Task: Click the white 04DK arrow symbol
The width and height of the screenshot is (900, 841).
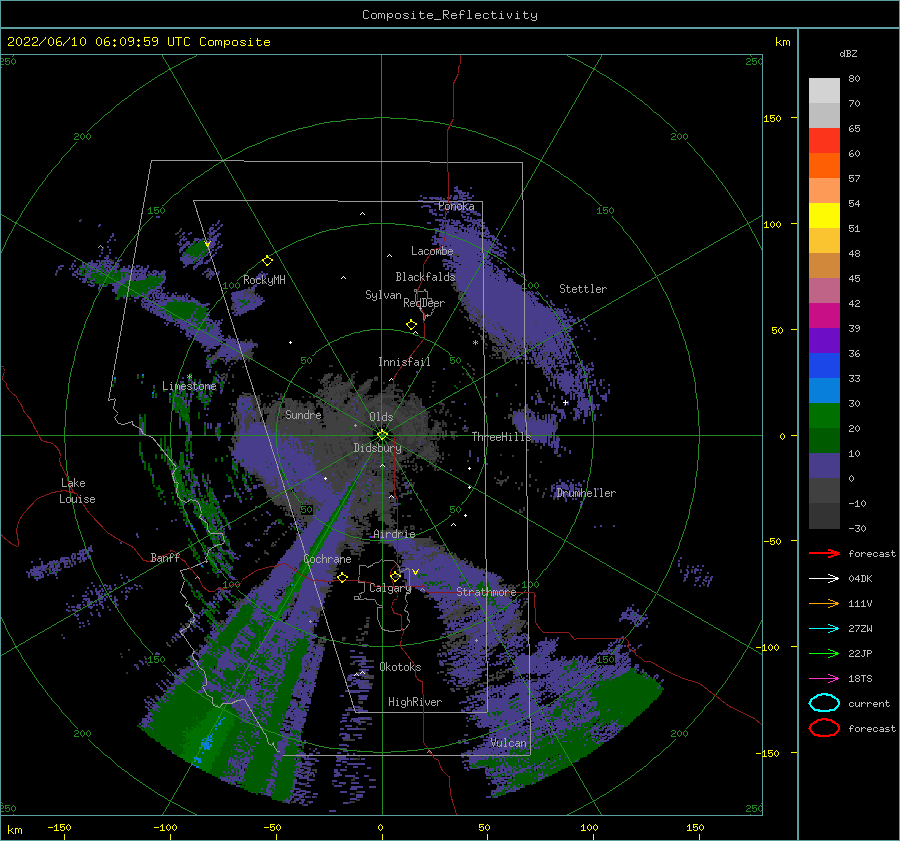Action: point(824,578)
